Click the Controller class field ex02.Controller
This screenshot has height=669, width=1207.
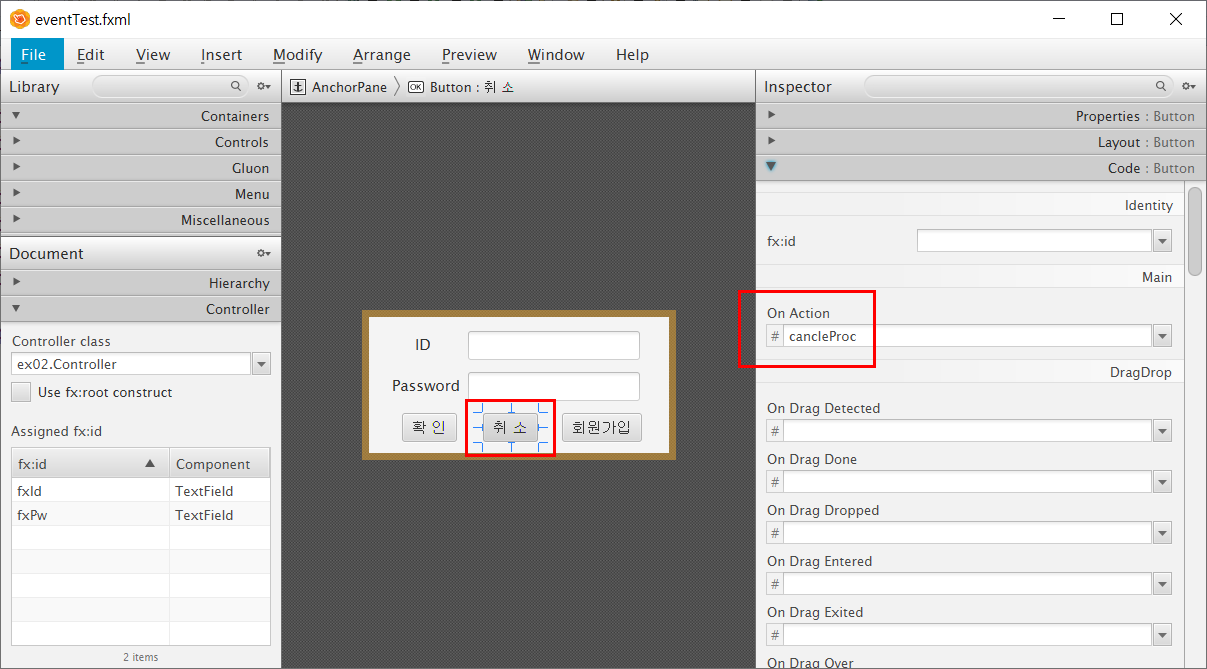(x=131, y=364)
